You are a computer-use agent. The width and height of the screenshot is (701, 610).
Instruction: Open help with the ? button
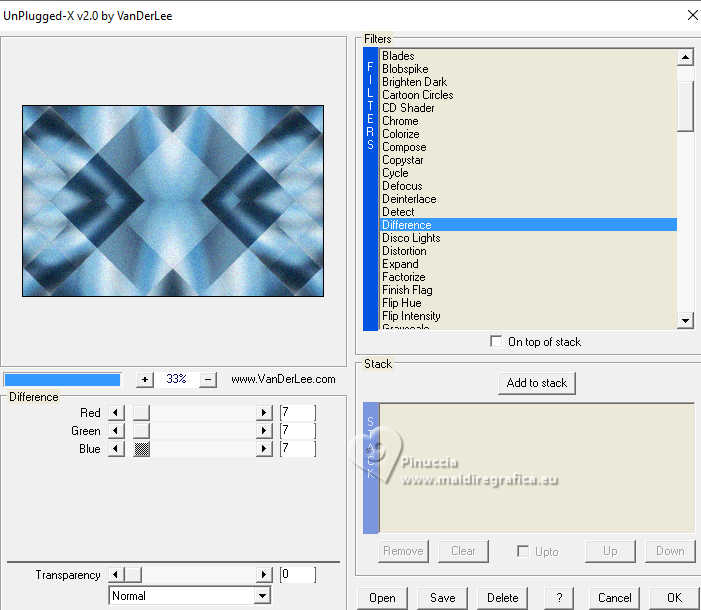coord(559,598)
